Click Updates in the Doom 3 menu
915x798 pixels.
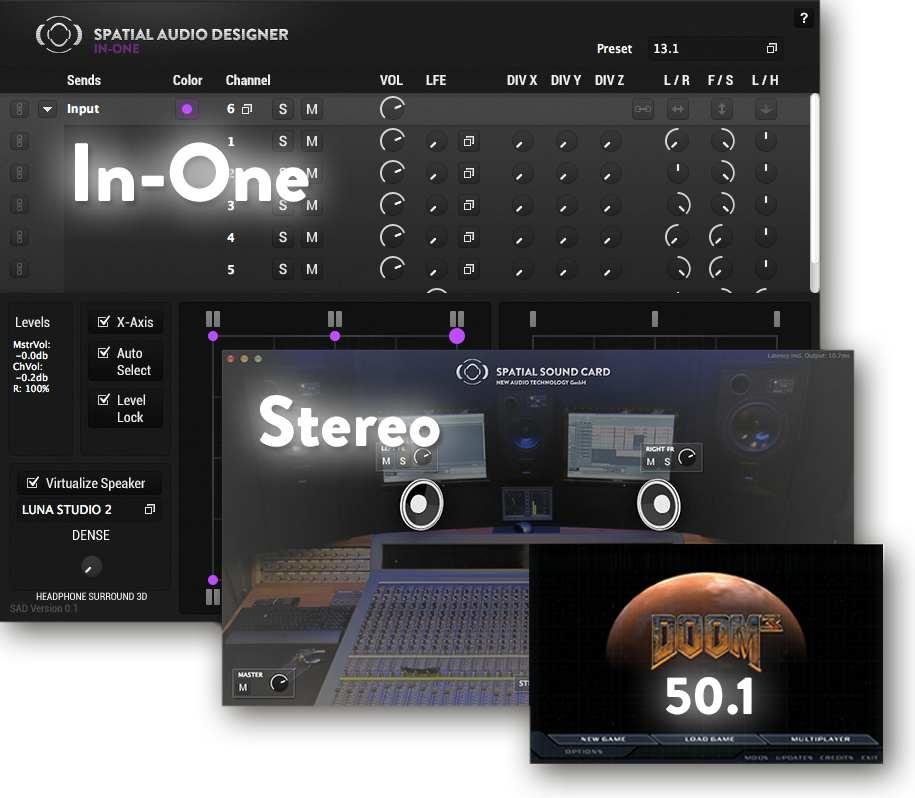click(794, 758)
